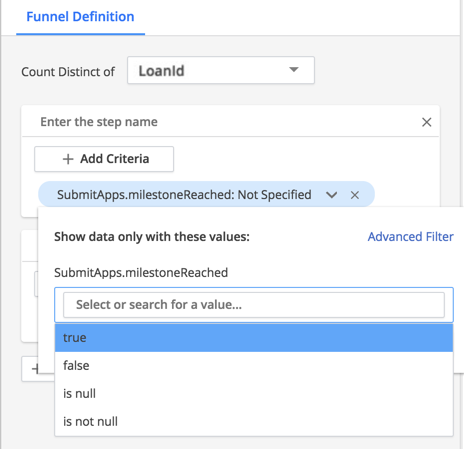The height and width of the screenshot is (449, 464).
Task: Click the Add Criteria button
Action: click(104, 159)
